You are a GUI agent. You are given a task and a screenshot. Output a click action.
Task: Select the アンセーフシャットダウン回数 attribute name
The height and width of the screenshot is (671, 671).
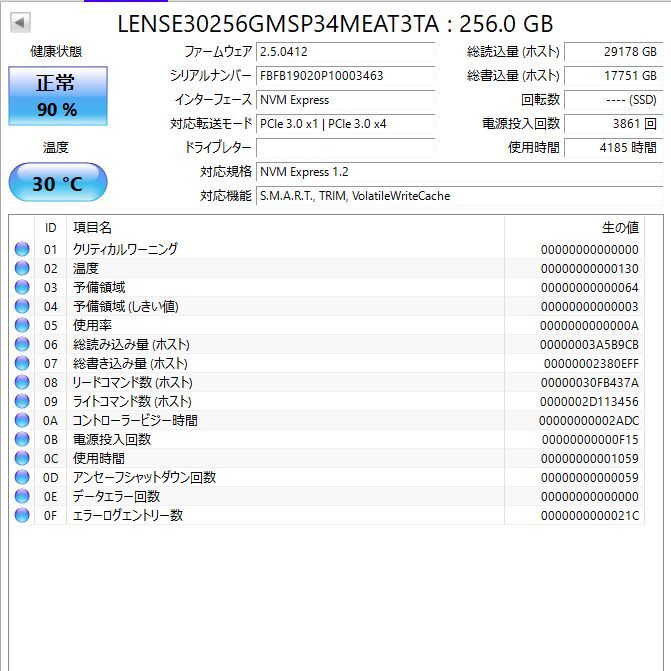(x=144, y=477)
